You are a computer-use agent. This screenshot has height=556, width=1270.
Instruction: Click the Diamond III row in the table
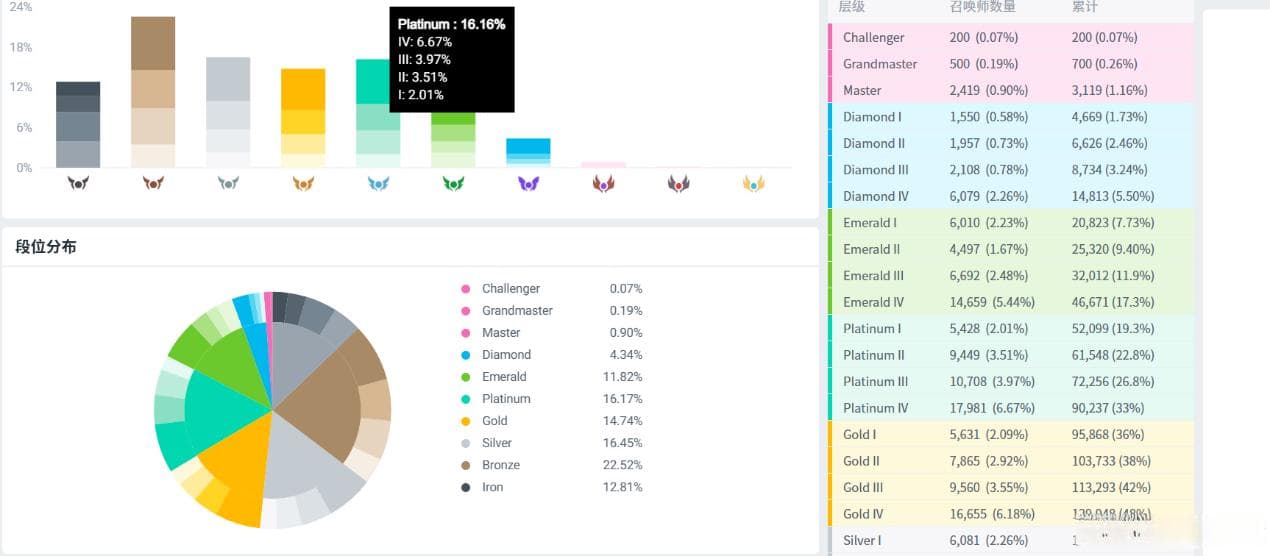click(1011, 170)
